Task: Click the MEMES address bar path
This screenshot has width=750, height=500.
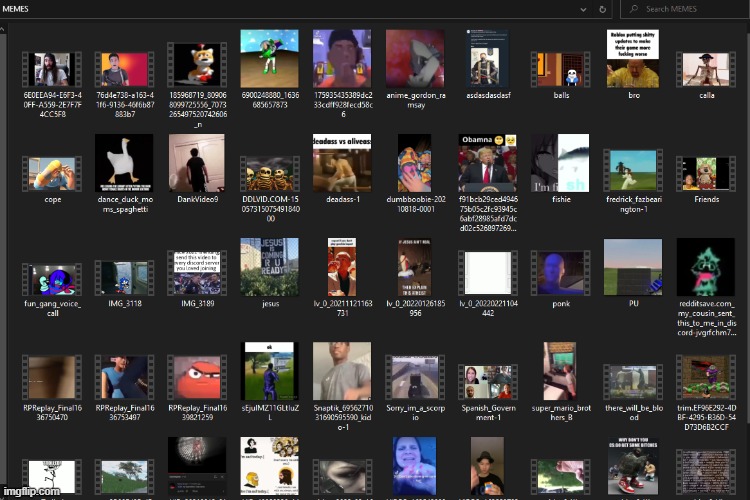Action: click(19, 9)
